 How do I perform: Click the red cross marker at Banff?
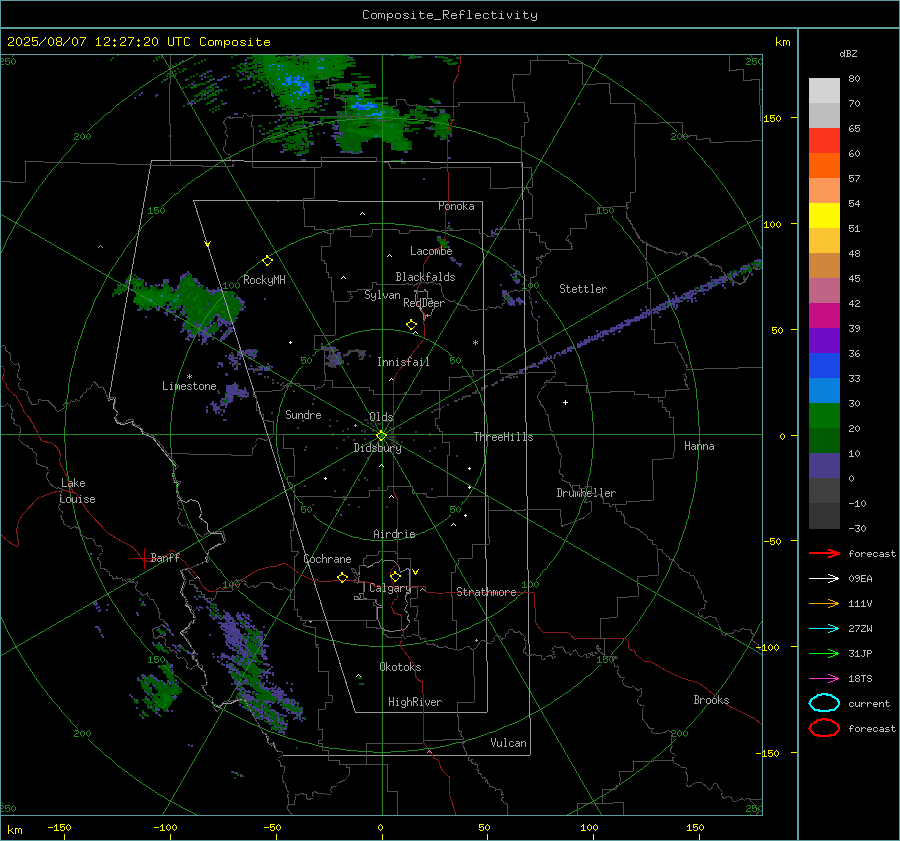pos(143,558)
